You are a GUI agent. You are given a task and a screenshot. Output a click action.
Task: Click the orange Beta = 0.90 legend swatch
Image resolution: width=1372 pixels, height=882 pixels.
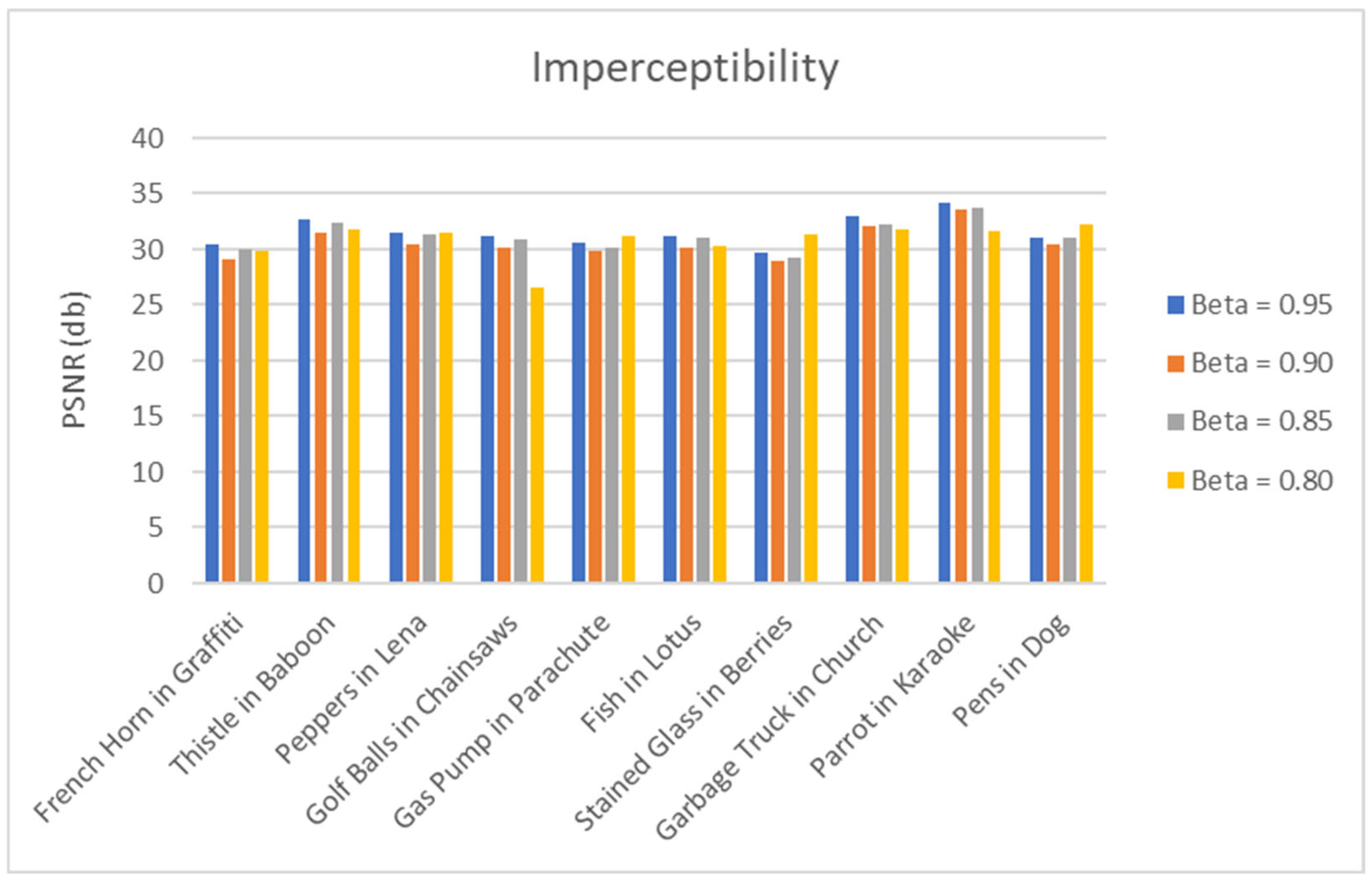click(x=1175, y=364)
